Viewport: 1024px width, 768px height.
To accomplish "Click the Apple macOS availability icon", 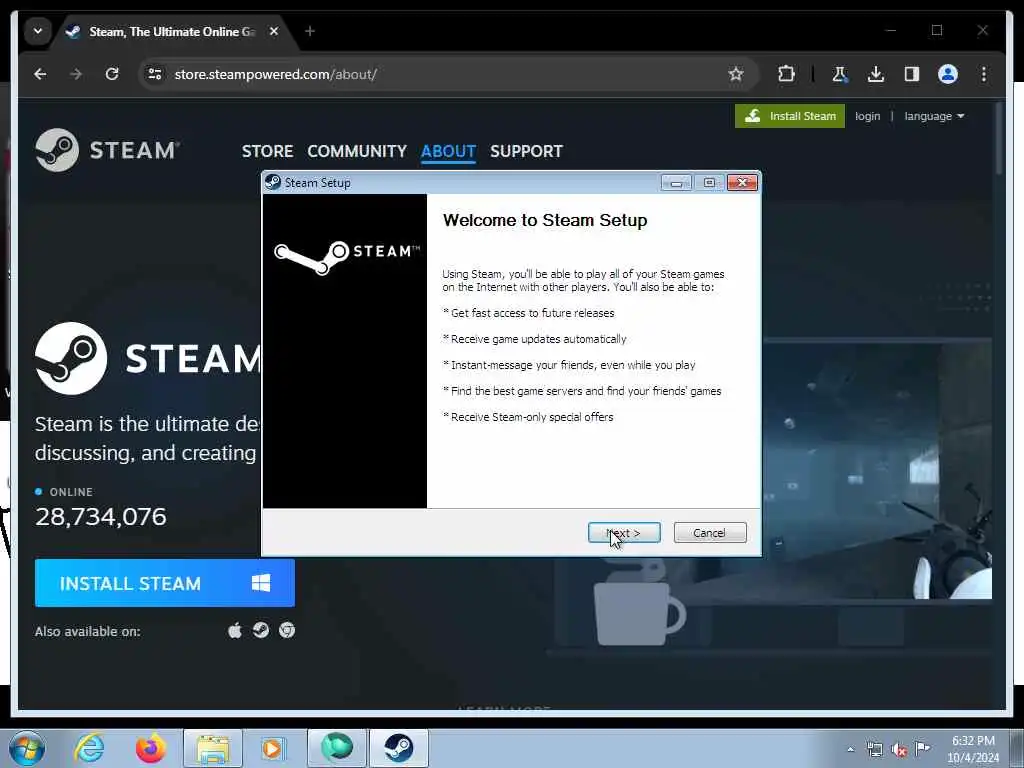I will 235,630.
